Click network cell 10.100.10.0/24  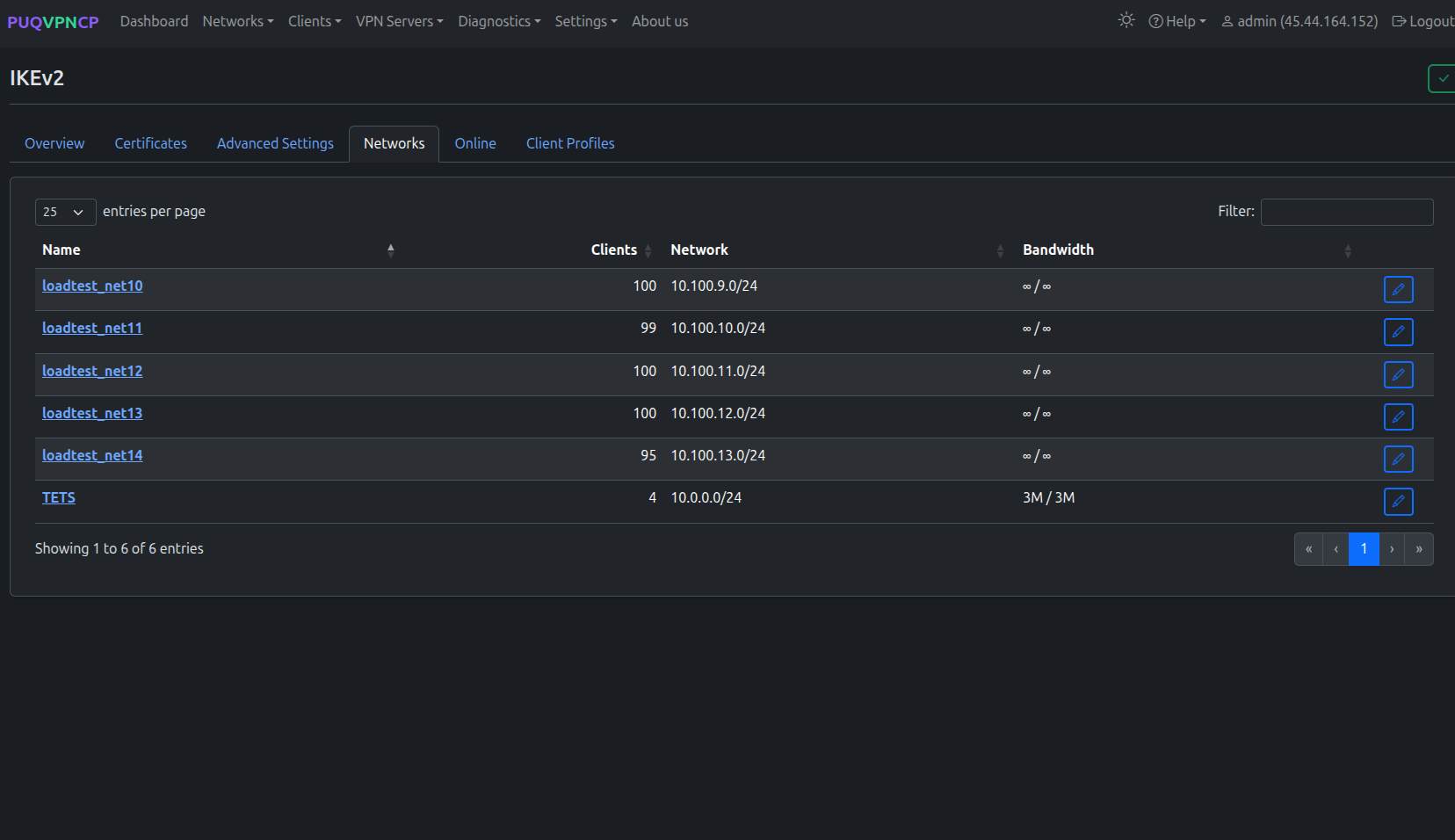click(x=718, y=328)
